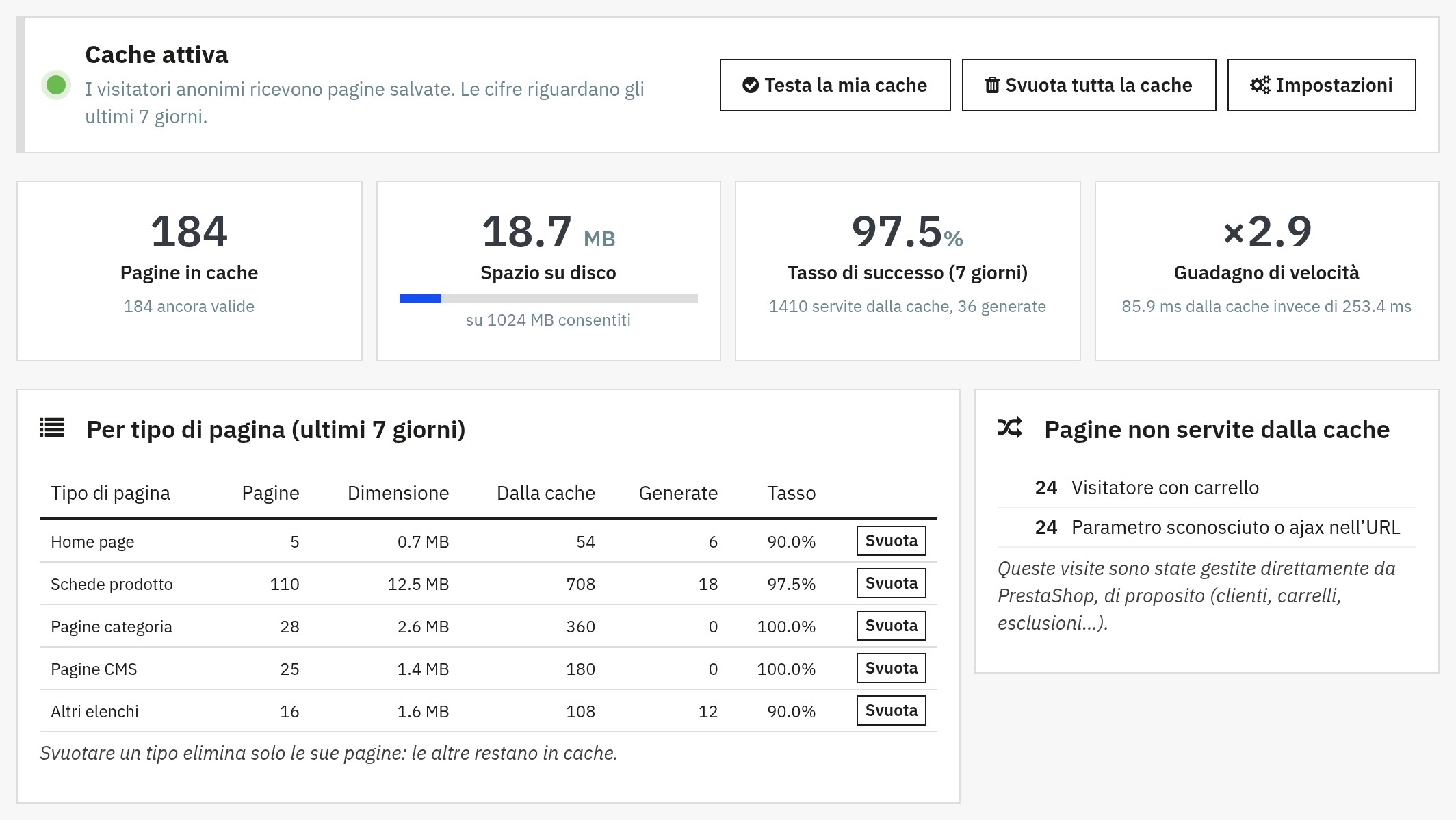Click the 97.5% Tasso di successo figure
The height and width of the screenshot is (820, 1456).
tap(907, 231)
